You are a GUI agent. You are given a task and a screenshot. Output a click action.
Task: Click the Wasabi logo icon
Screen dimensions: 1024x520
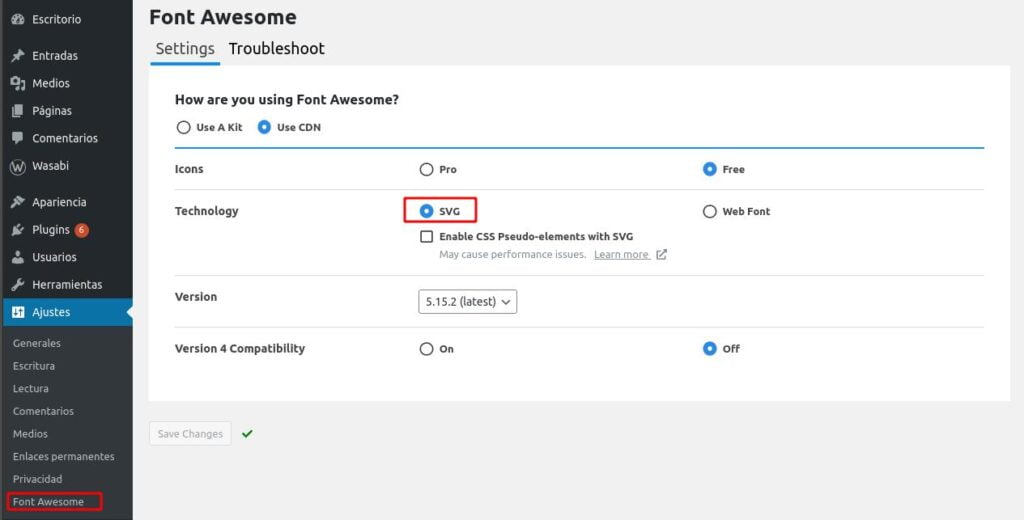point(18,166)
